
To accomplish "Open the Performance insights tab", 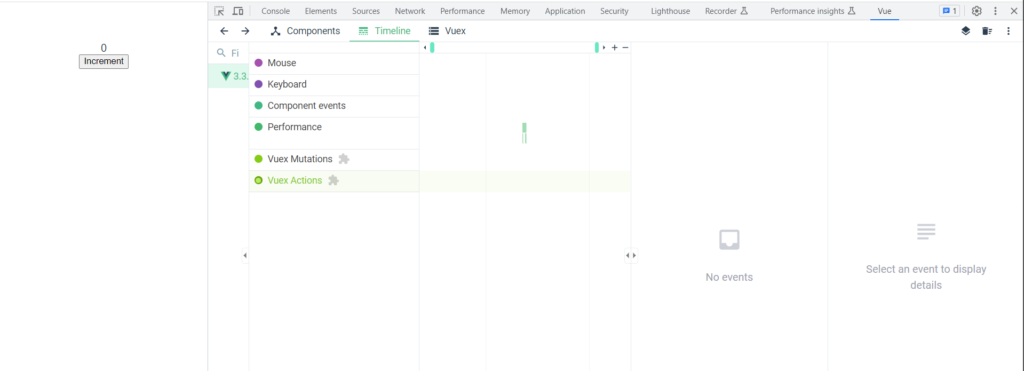I will 813,11.
